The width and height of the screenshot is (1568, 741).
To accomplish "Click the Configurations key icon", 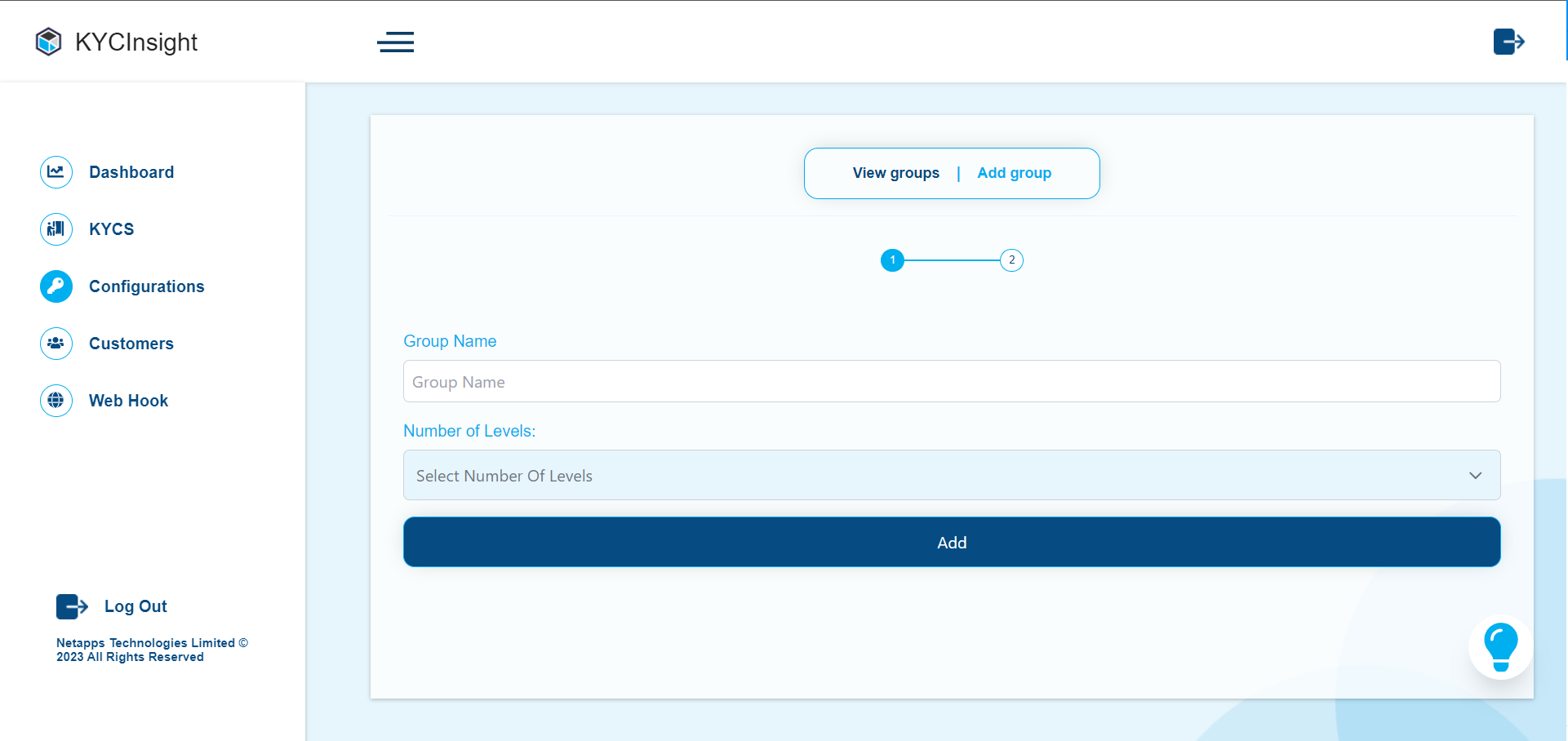I will pyautogui.click(x=56, y=286).
